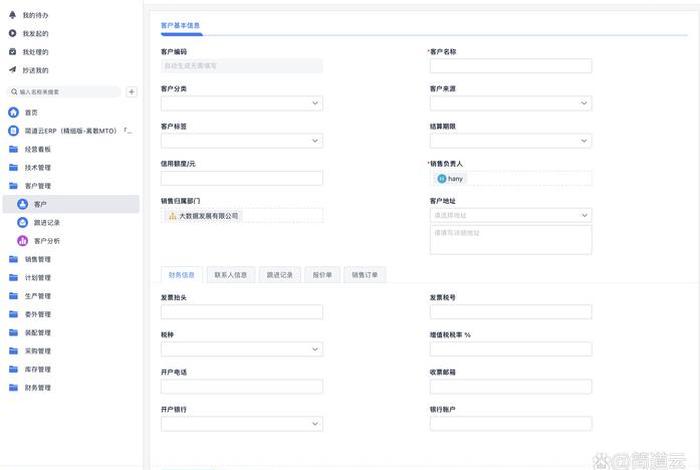This screenshot has width=700, height=470.
Task: Click the 增值税税率 % input field
Action: [511, 349]
